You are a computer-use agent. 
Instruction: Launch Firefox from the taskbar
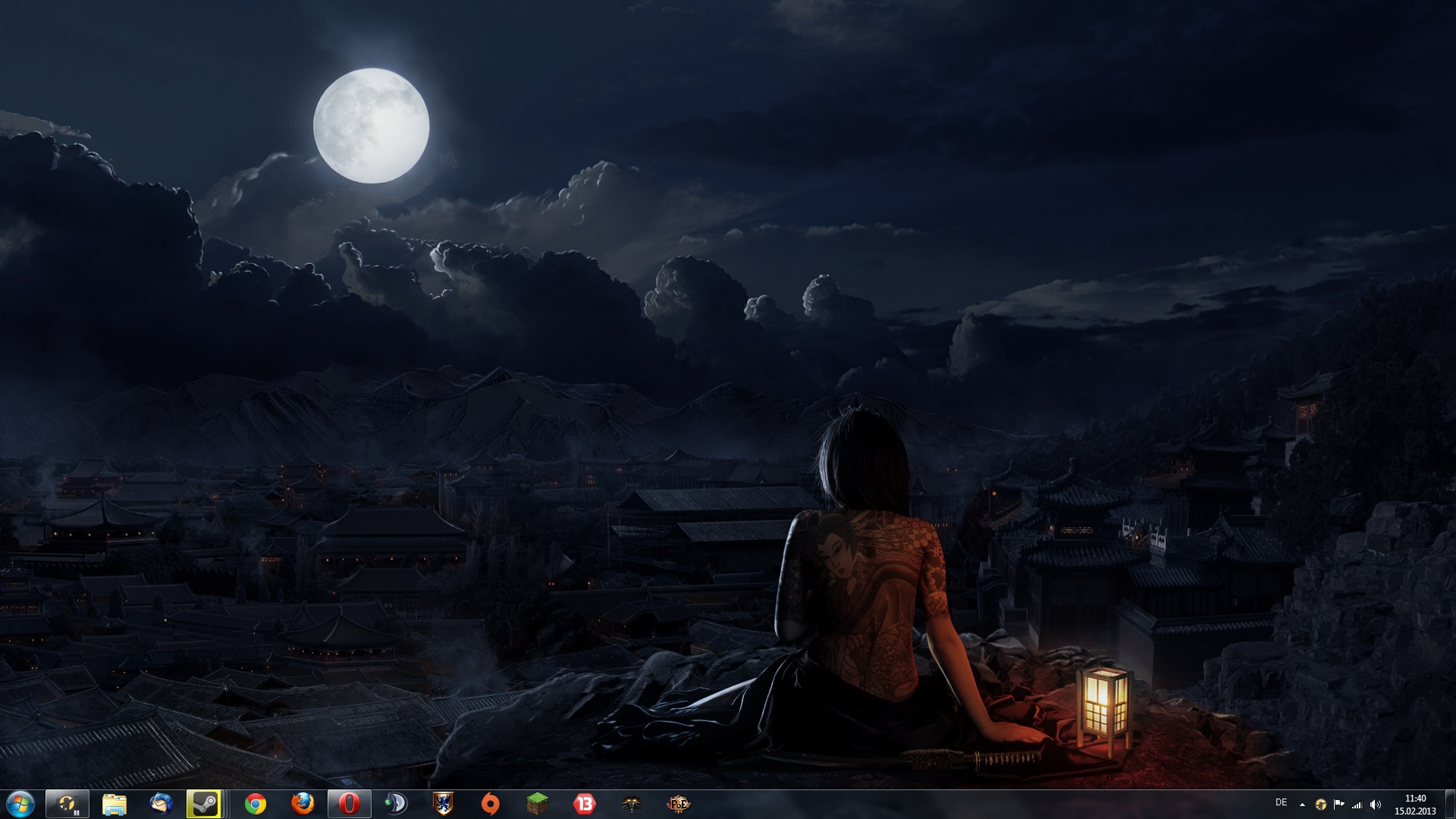(303, 804)
